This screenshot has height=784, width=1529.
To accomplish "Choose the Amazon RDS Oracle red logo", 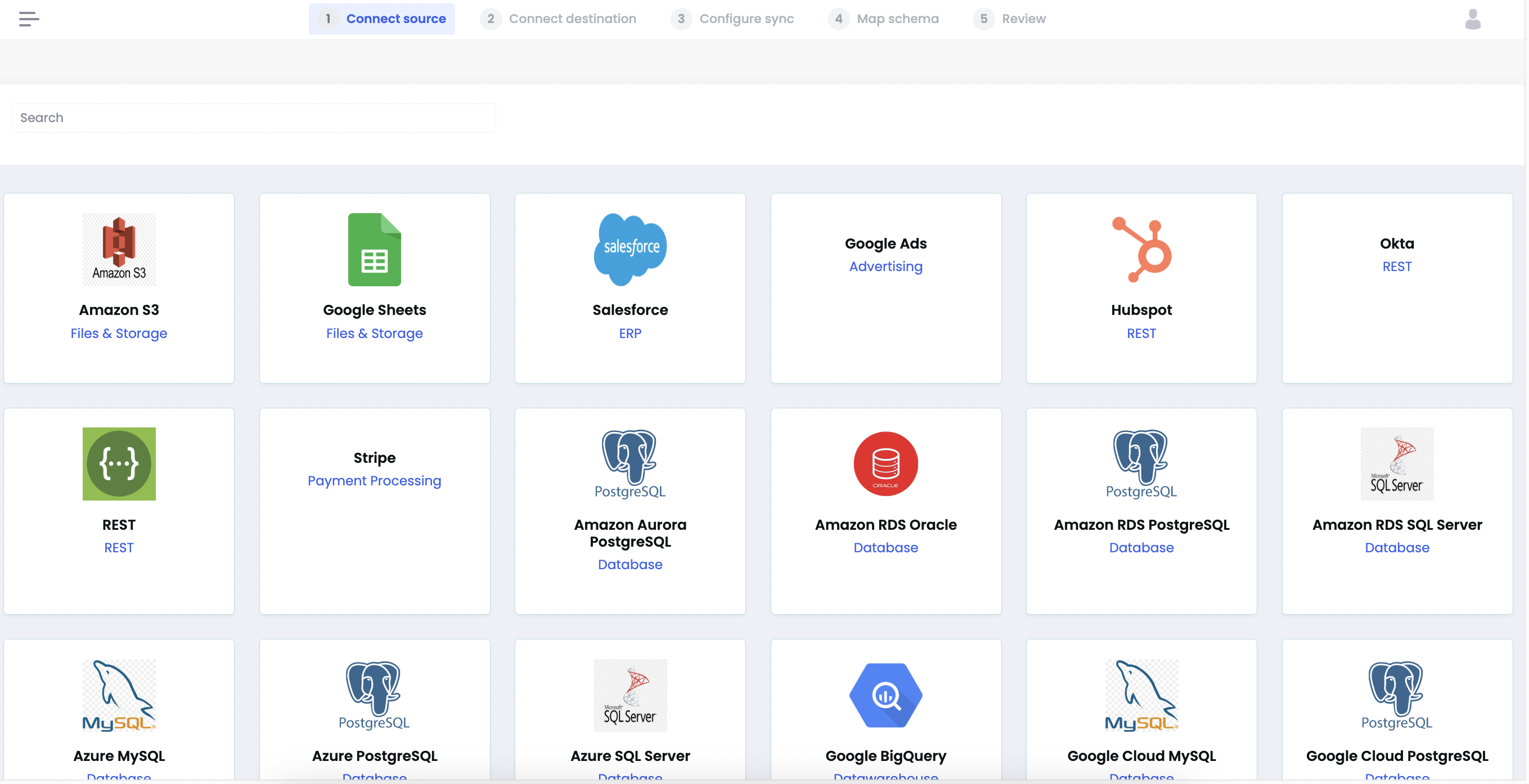I will pos(885,463).
